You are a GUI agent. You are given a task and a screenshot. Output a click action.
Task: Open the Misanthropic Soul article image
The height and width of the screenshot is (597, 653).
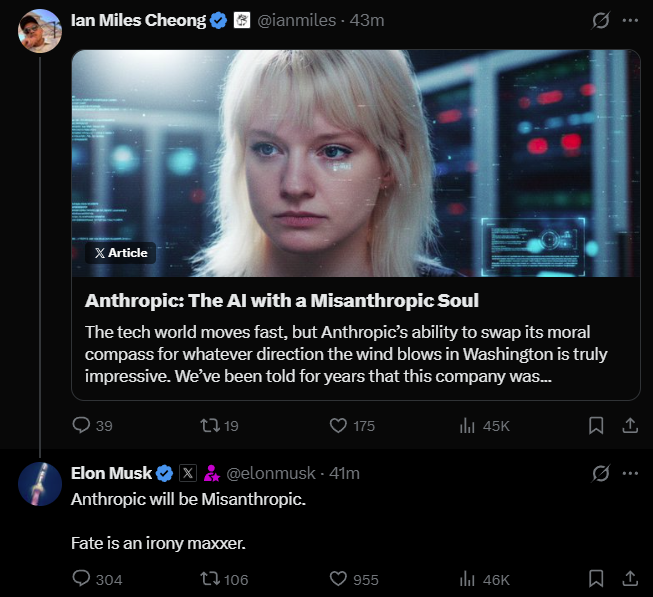tap(355, 163)
